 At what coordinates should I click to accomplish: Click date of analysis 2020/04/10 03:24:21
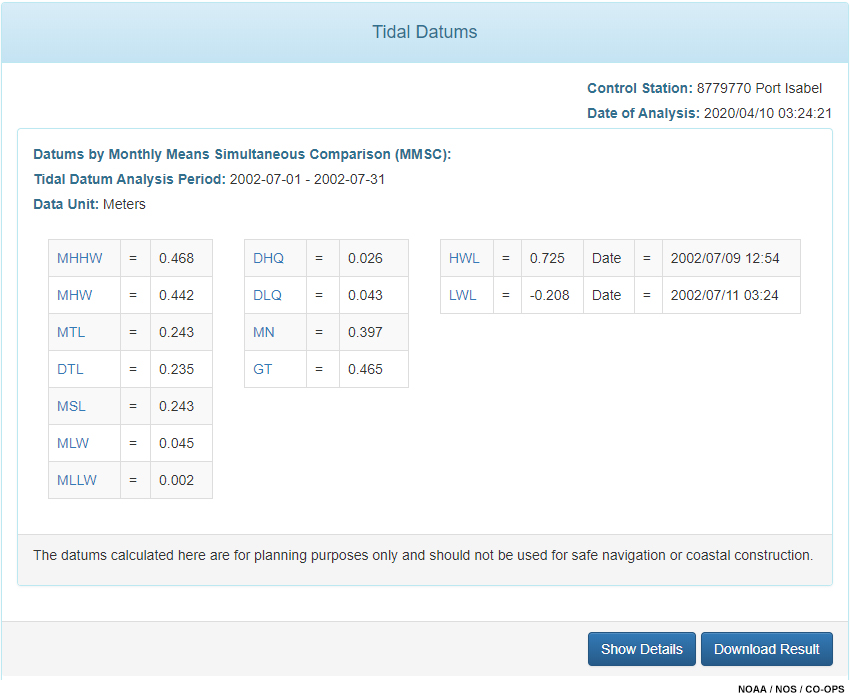(767, 113)
